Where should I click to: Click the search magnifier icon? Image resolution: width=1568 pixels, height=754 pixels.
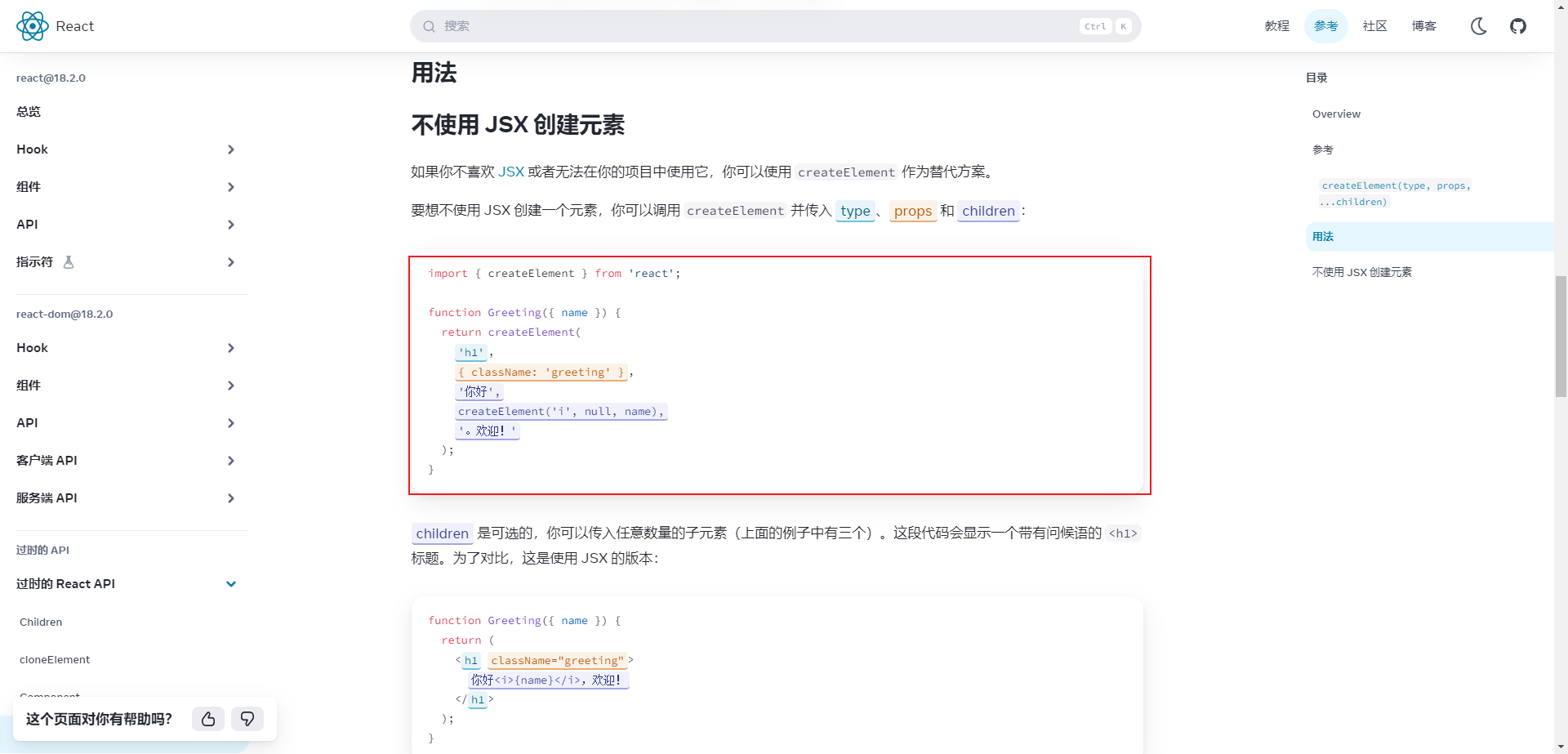[x=430, y=25]
